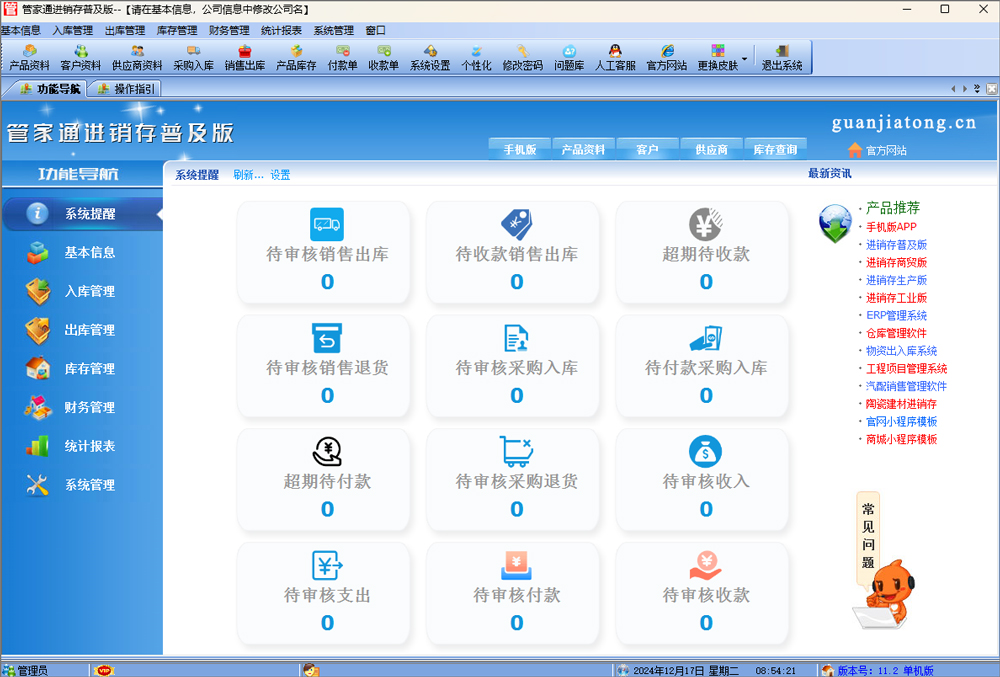Open the 超期待付款 card

pos(323,479)
